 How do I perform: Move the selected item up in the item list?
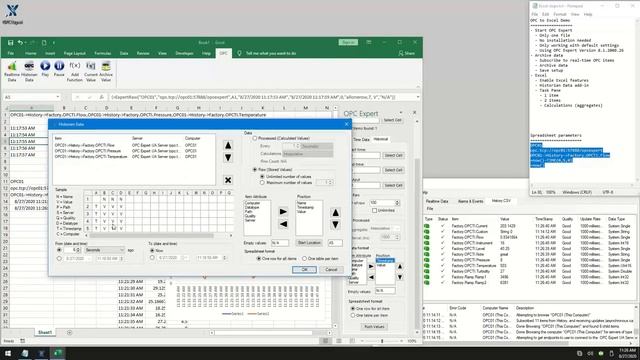click(x=228, y=145)
